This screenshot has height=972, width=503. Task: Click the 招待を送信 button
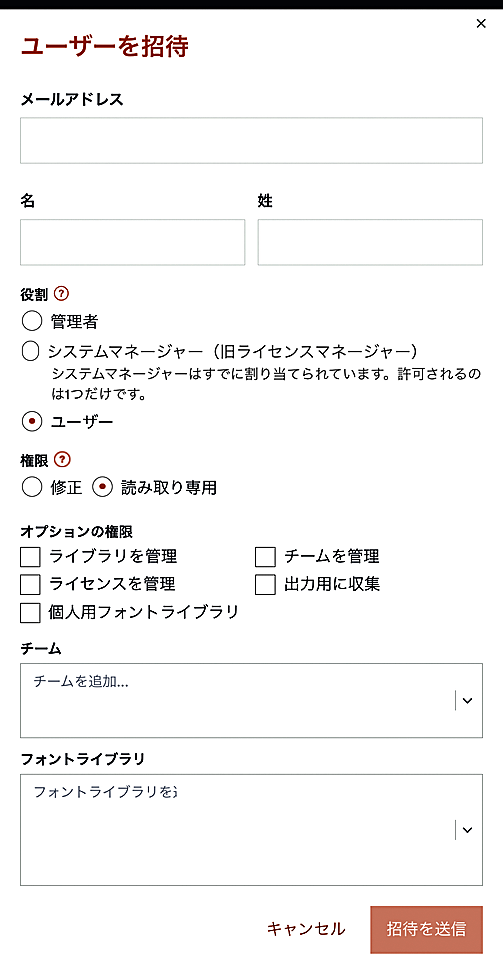[426, 930]
